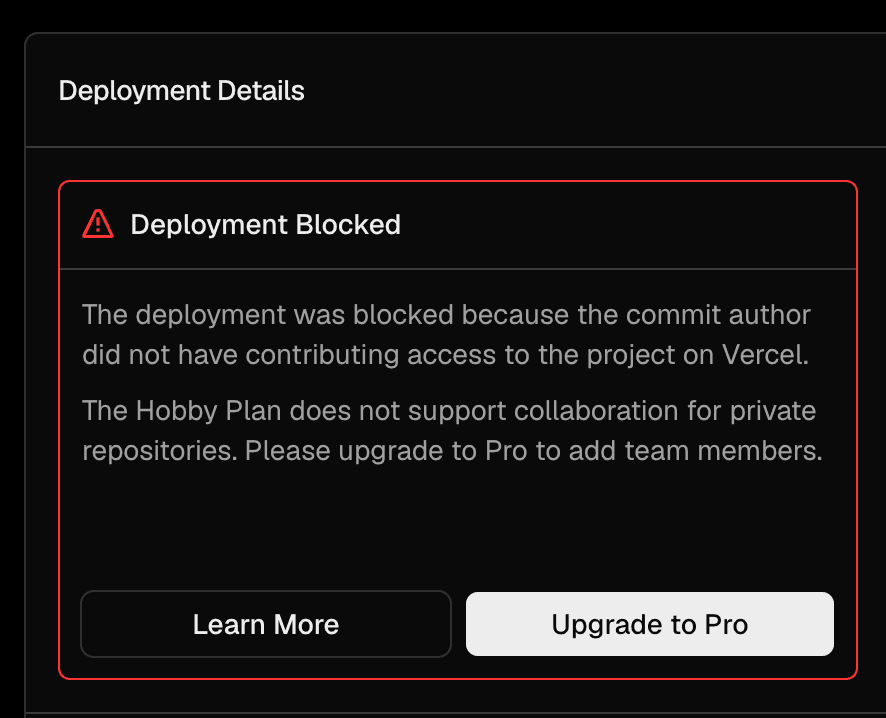Click the word private in second paragraph
Viewport: 886px width, 718px height.
click(x=772, y=412)
